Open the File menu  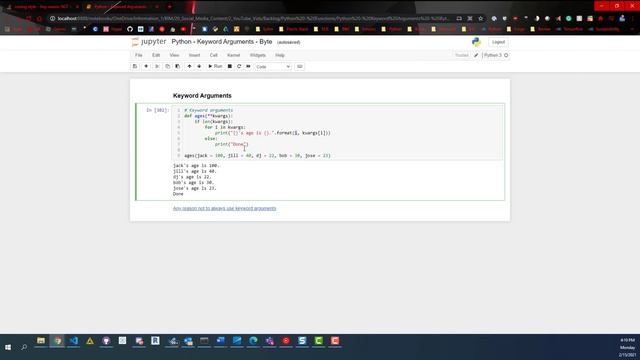point(139,55)
